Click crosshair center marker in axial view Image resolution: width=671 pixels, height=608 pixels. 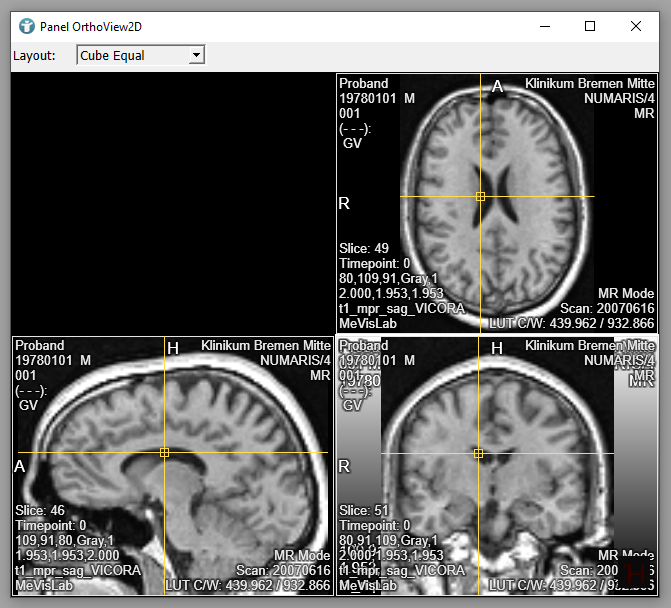[x=481, y=197]
